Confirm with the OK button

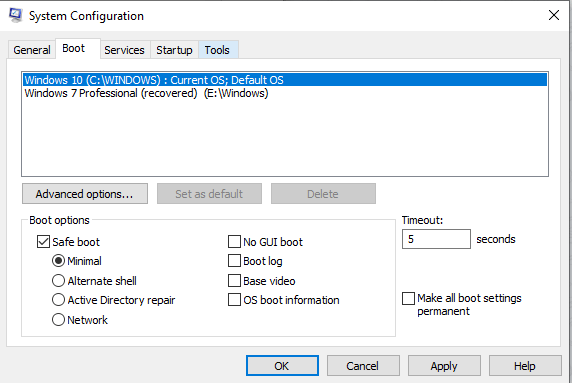(x=282, y=365)
